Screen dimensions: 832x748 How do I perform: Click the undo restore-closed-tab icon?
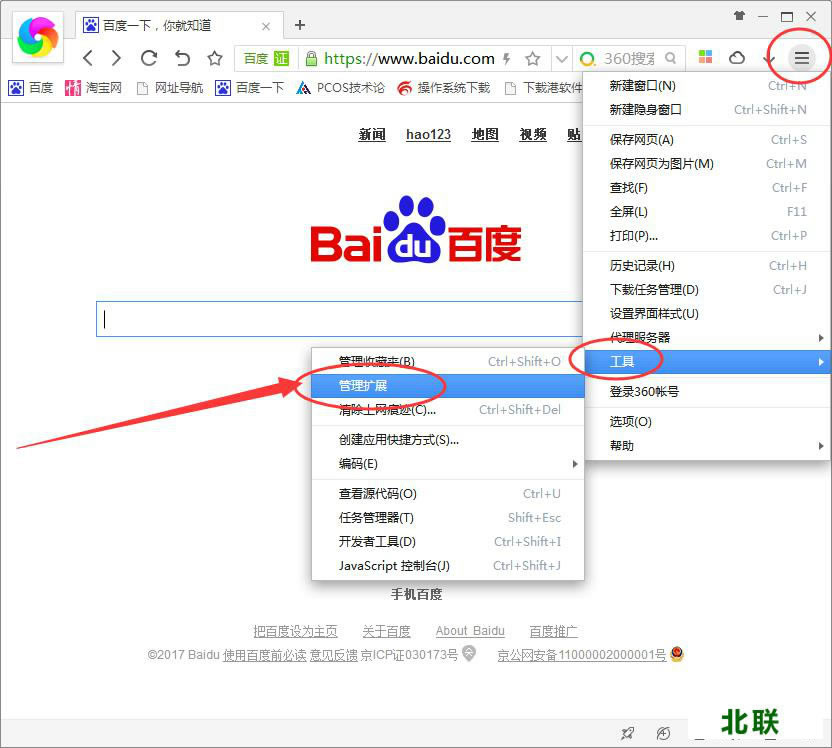pos(181,58)
